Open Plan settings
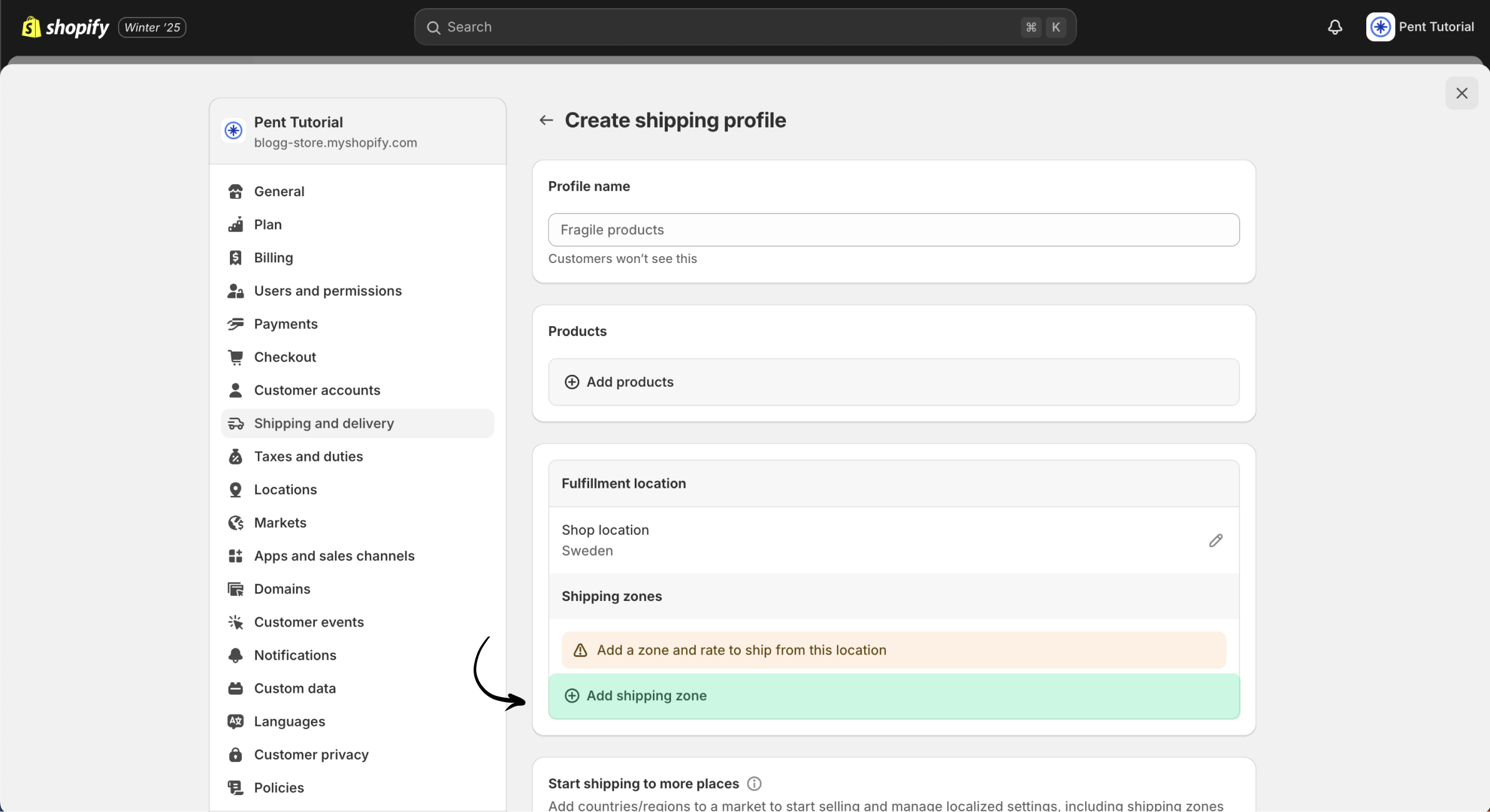Viewport: 1490px width, 812px height. (x=357, y=224)
